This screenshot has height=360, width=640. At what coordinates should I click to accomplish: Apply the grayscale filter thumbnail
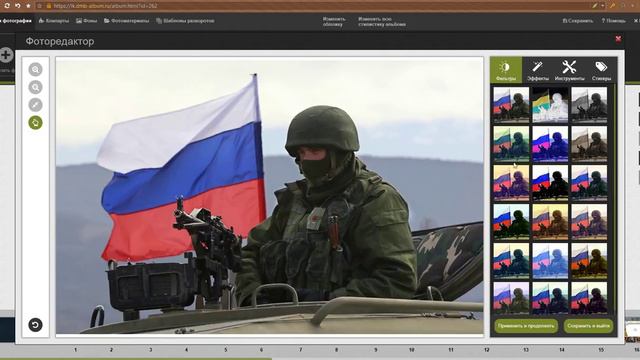pos(589,104)
